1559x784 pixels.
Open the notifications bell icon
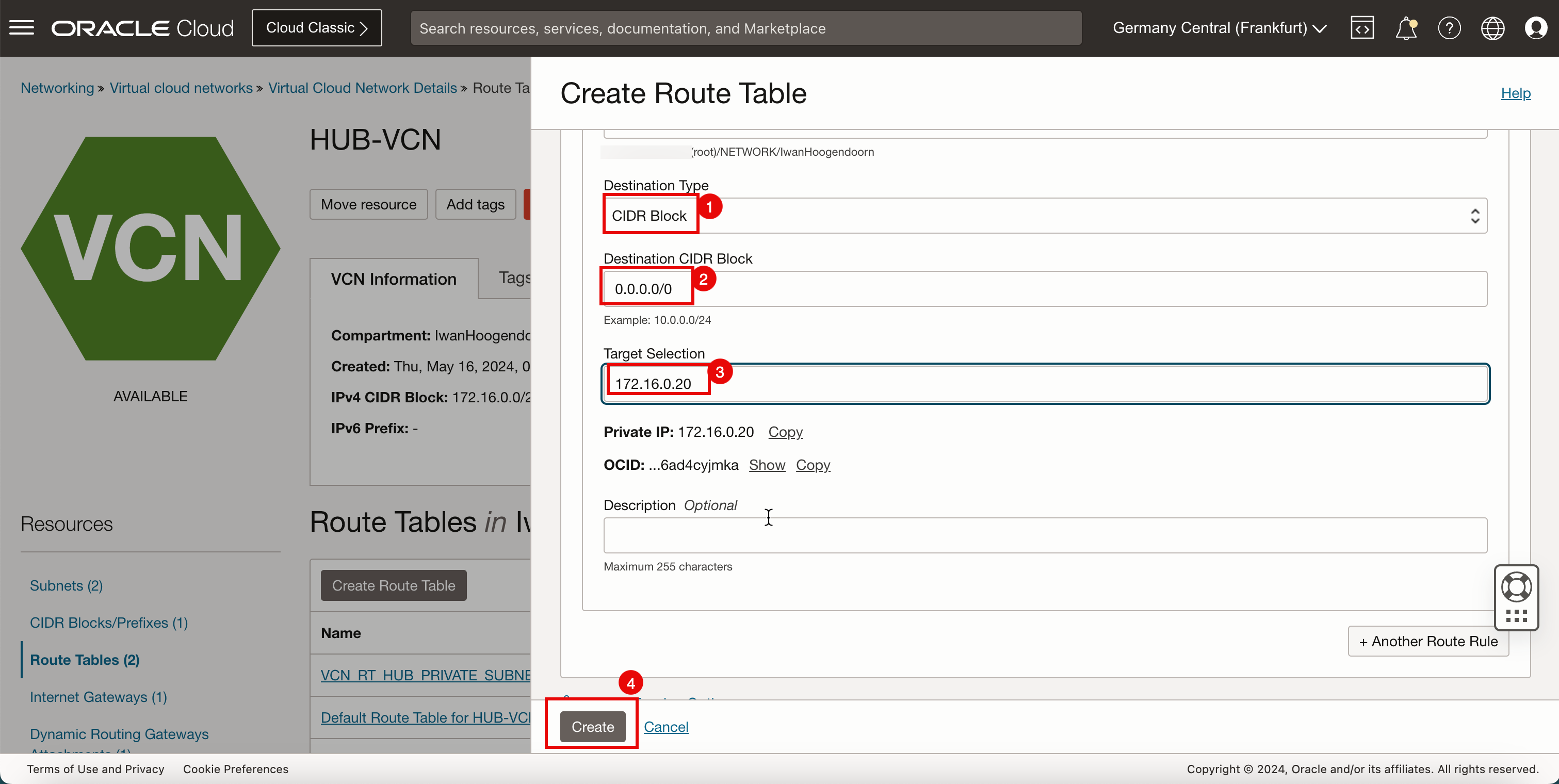point(1405,28)
